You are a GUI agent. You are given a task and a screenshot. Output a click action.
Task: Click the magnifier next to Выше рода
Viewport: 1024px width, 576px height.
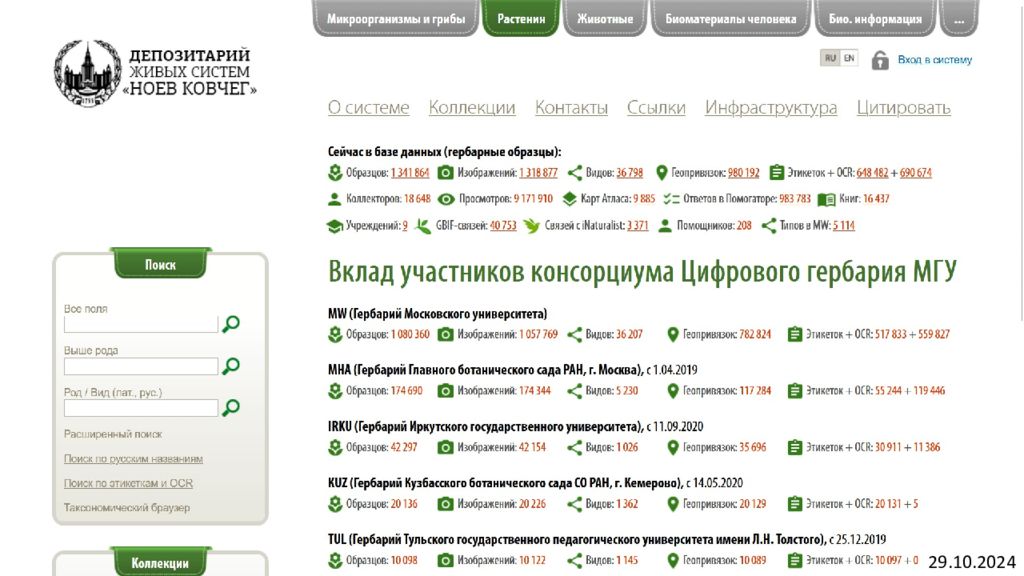click(231, 366)
